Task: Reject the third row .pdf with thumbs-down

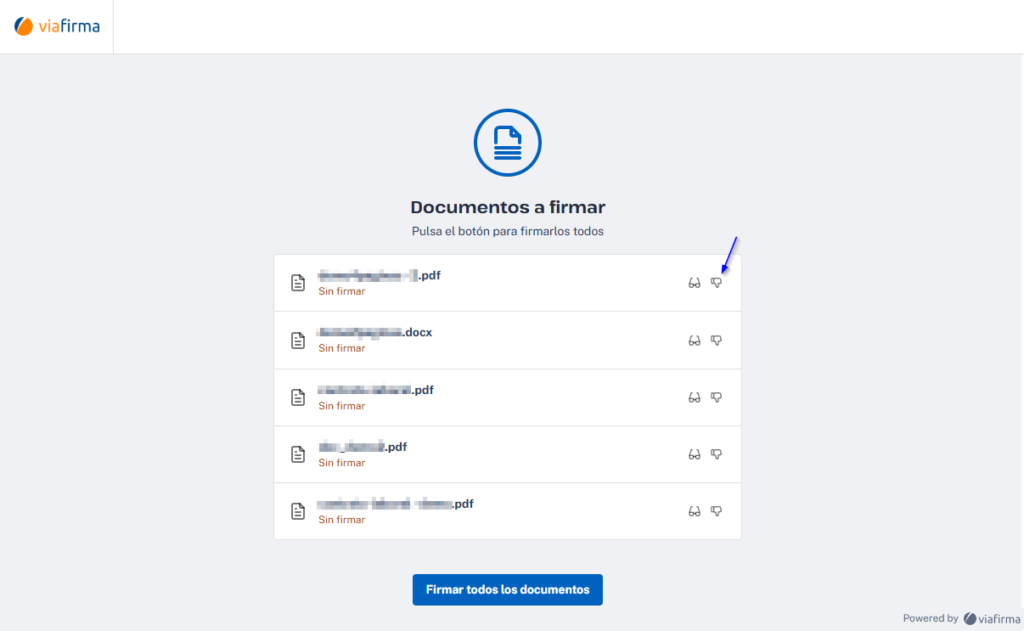Action: (716, 397)
